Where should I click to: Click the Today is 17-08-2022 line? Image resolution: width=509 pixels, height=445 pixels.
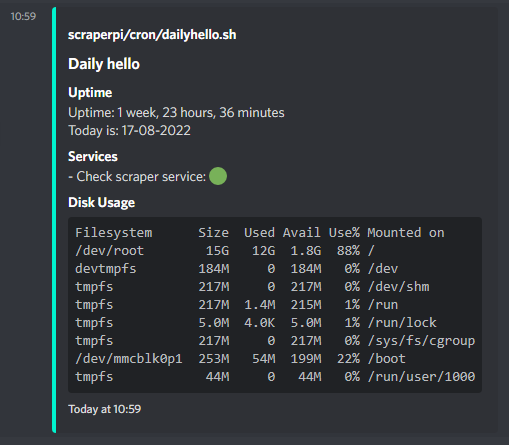(129, 130)
